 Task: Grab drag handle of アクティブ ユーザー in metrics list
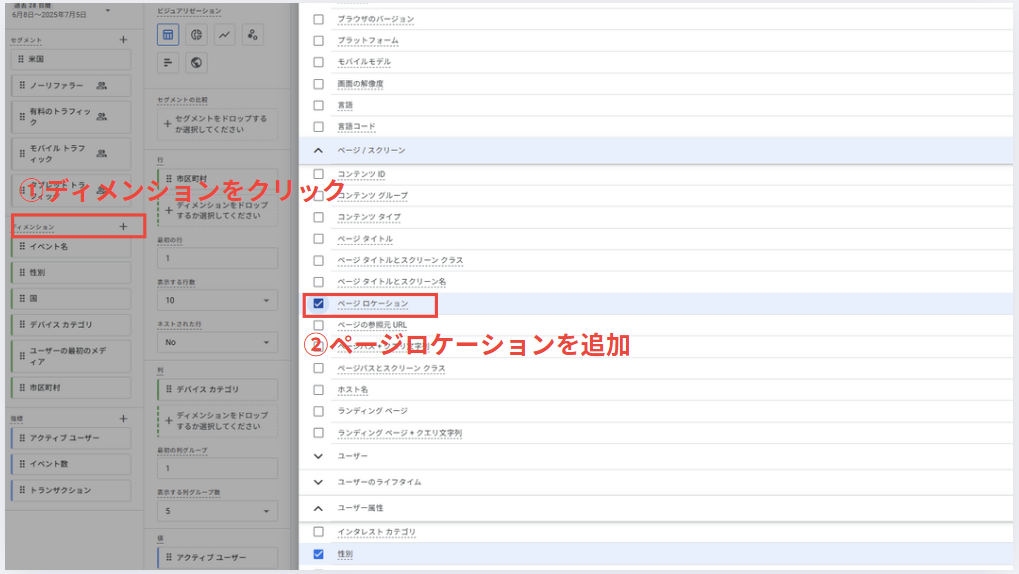point(21,438)
